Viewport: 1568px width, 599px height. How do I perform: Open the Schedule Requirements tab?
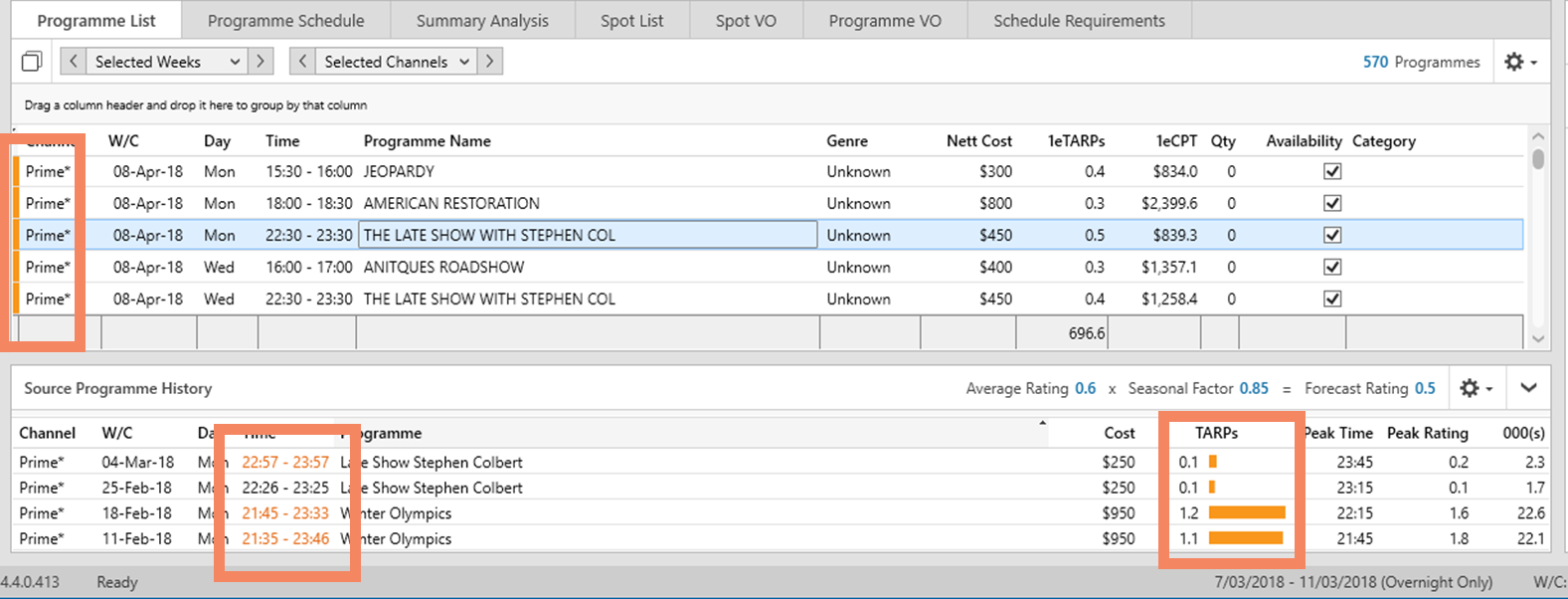pos(1080,21)
